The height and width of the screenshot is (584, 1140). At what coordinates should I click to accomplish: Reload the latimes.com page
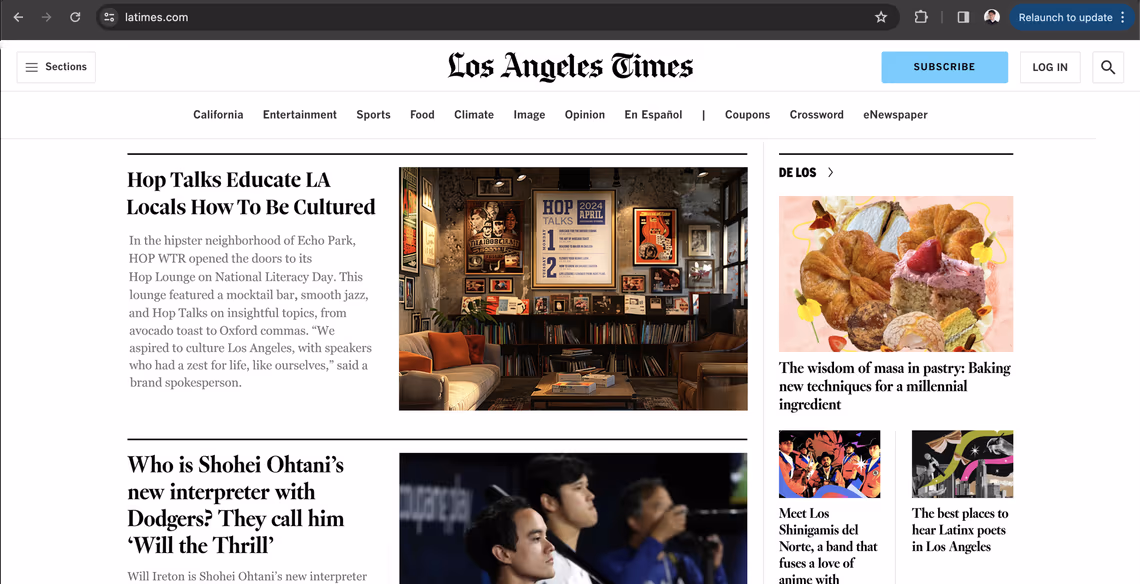75,17
